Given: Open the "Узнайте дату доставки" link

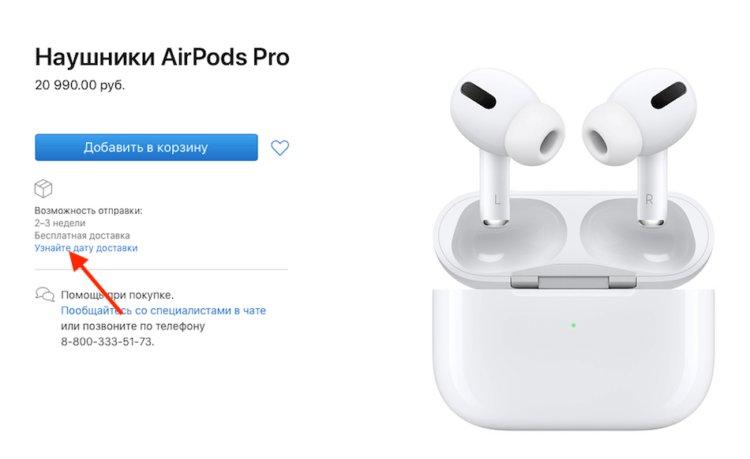Looking at the screenshot, I should click(x=86, y=248).
